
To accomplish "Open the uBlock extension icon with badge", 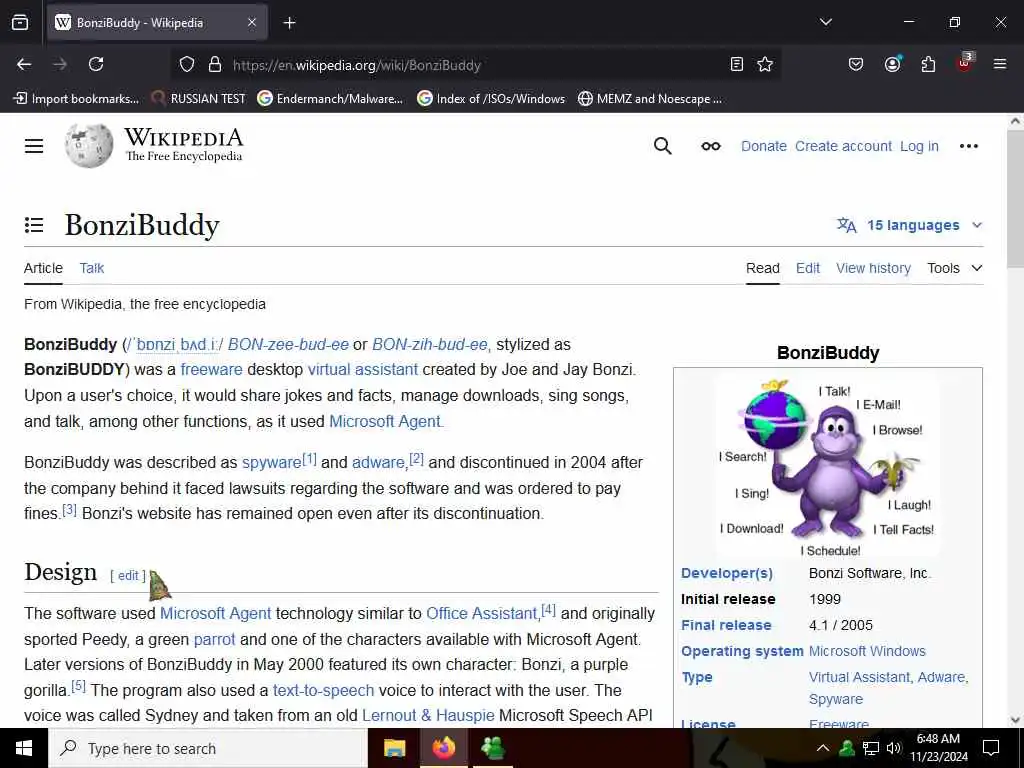I will [x=965, y=63].
